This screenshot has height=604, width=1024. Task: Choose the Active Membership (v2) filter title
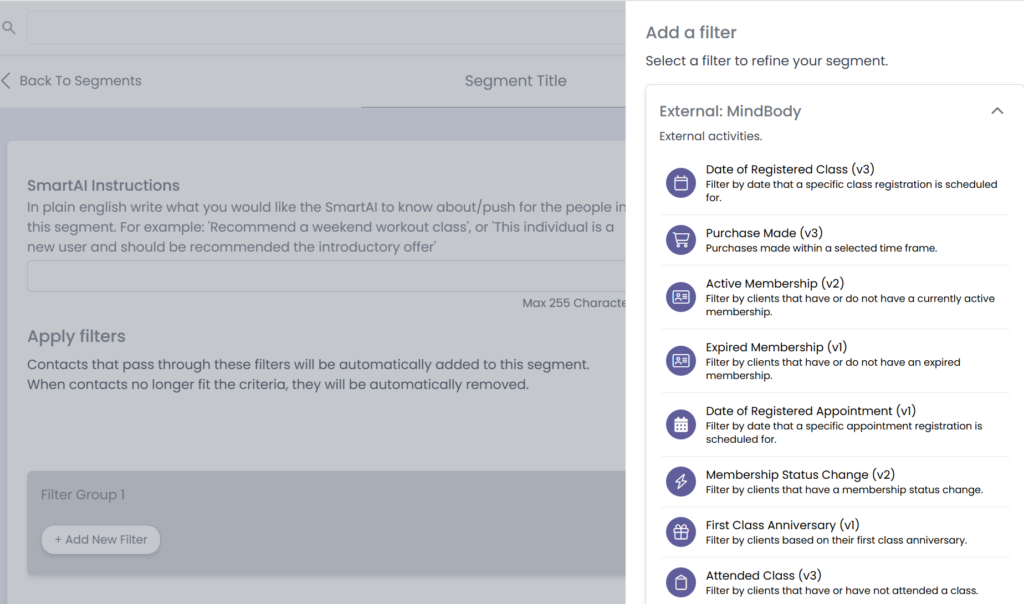pos(775,284)
